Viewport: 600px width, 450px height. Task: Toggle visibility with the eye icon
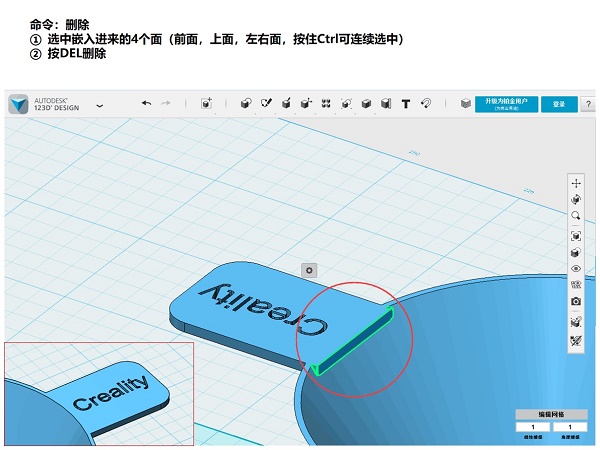click(x=576, y=269)
